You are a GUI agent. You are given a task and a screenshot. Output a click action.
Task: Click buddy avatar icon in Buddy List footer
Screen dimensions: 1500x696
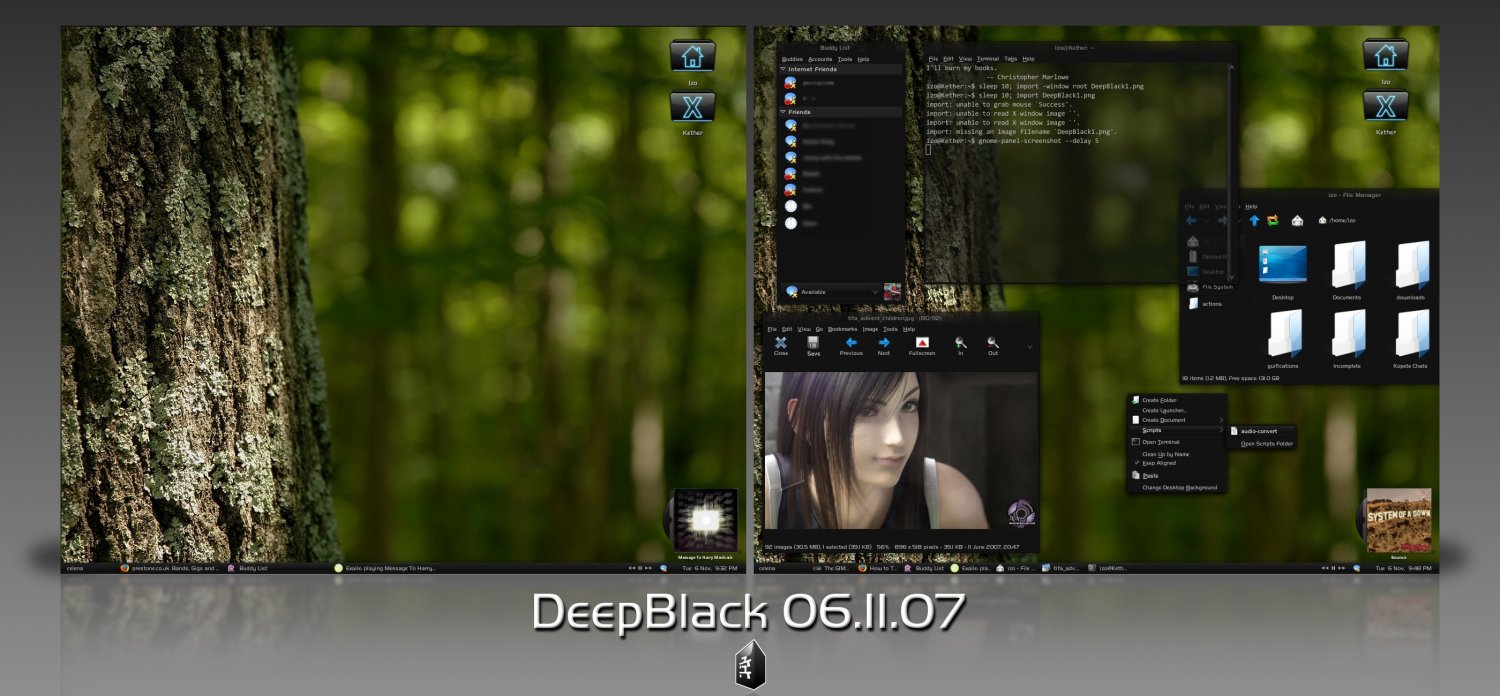(892, 292)
